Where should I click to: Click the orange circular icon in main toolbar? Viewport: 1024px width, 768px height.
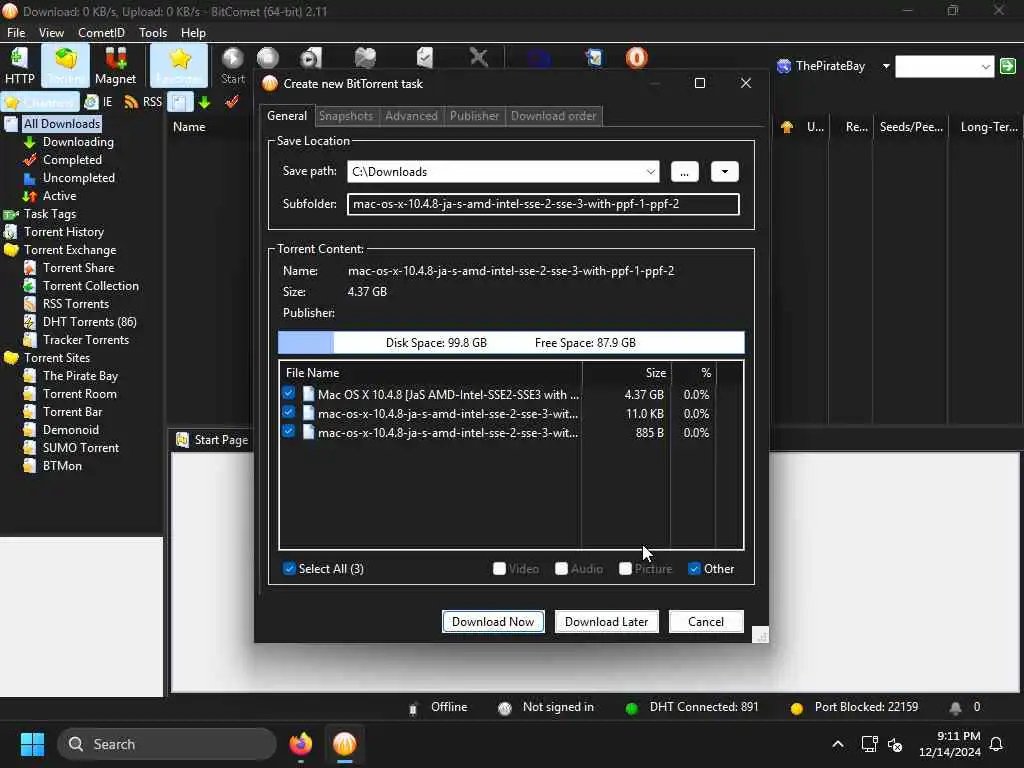[637, 58]
